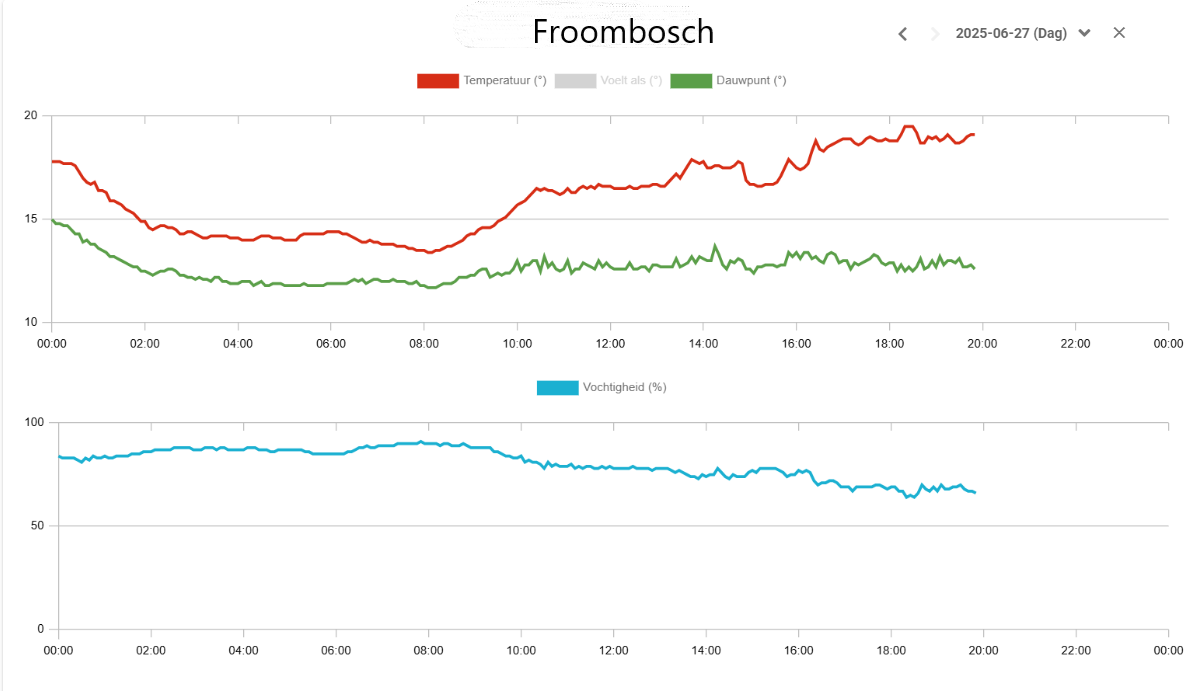
Task: Click the greyed-out next day arrow
Action: [935, 34]
